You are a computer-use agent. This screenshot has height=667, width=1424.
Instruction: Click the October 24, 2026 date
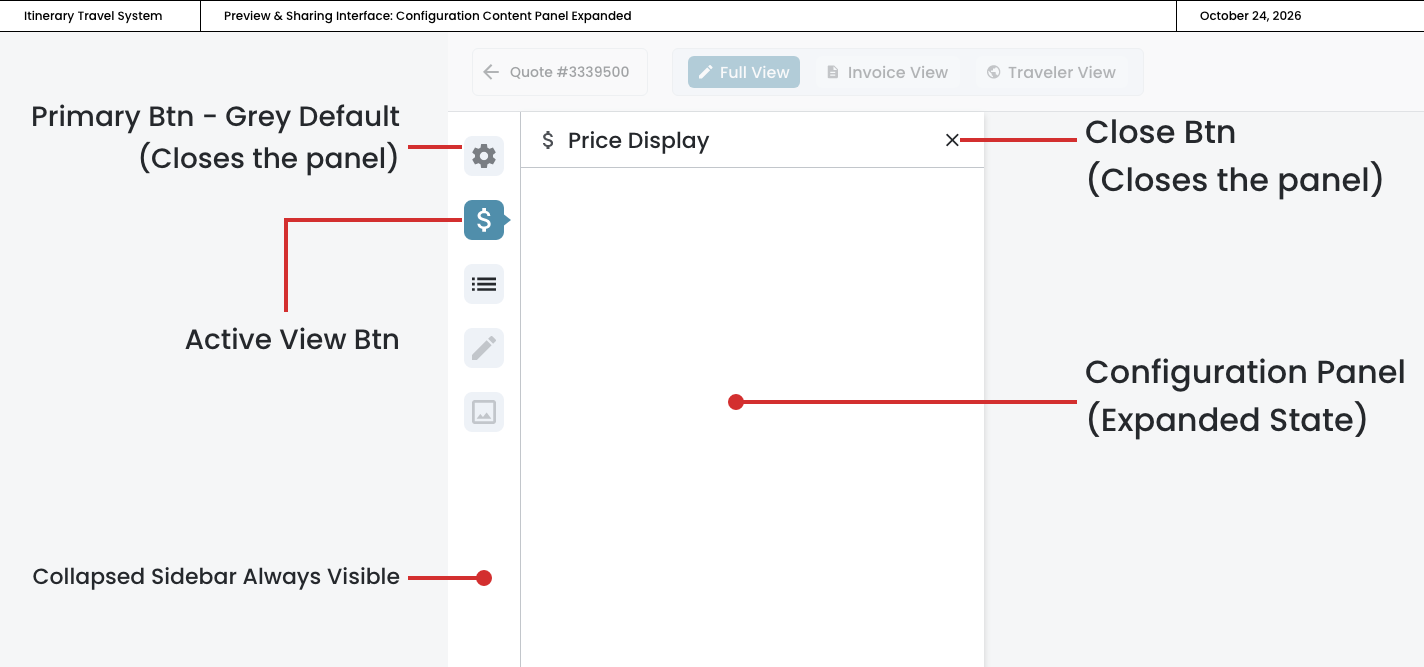pyautogui.click(x=1250, y=16)
